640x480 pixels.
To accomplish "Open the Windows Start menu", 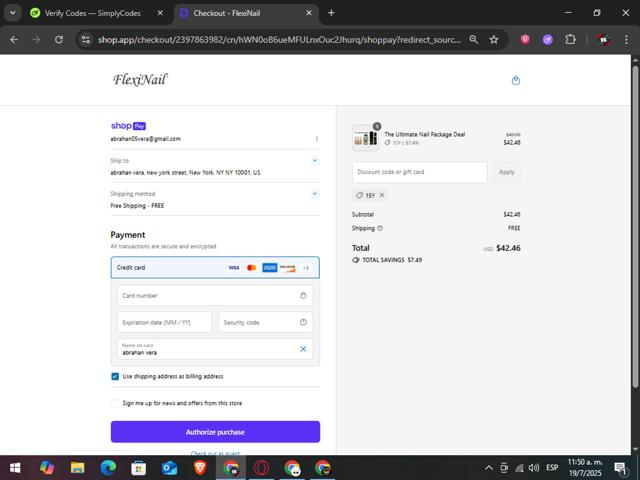I will [x=15, y=468].
